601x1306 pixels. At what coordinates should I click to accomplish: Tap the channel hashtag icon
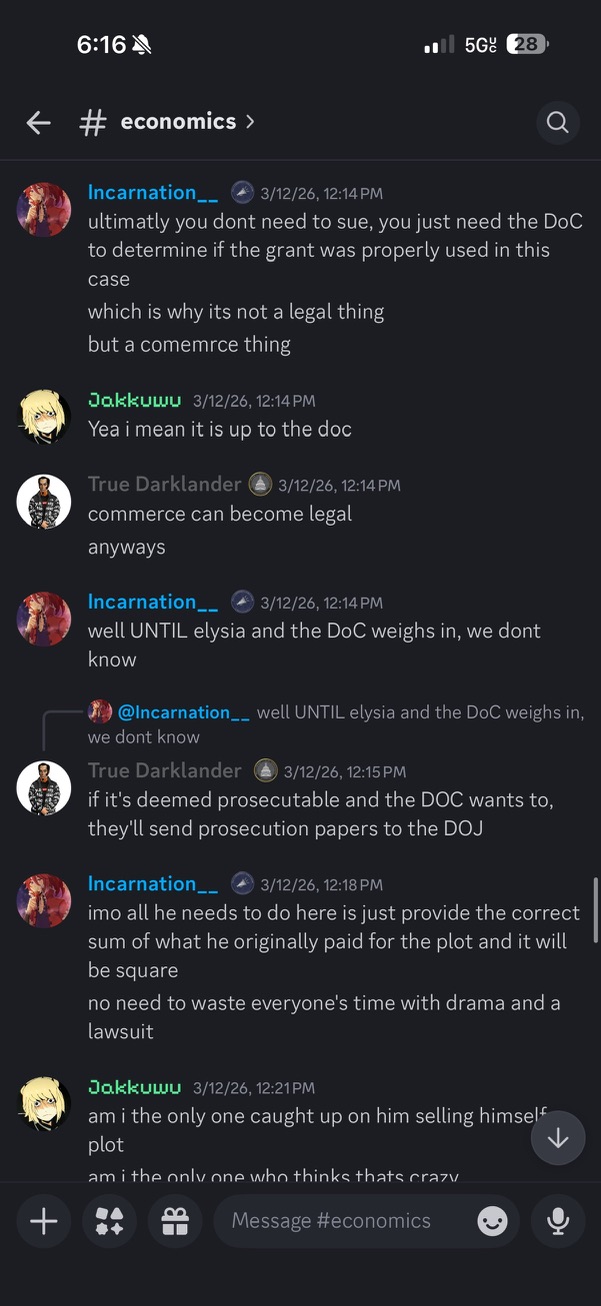tap(91, 122)
